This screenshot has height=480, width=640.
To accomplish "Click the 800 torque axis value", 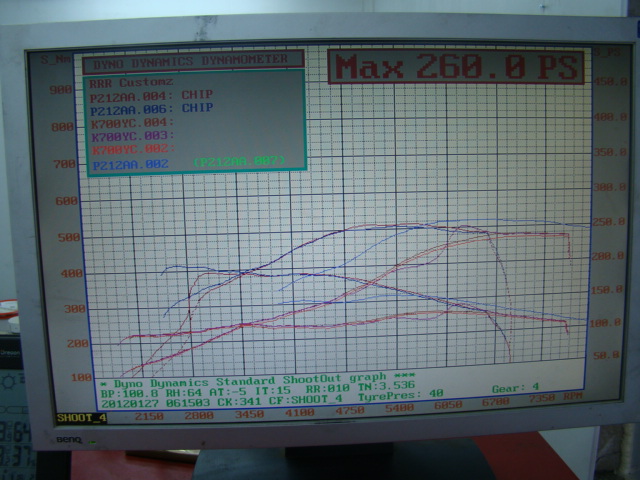I will (63, 127).
